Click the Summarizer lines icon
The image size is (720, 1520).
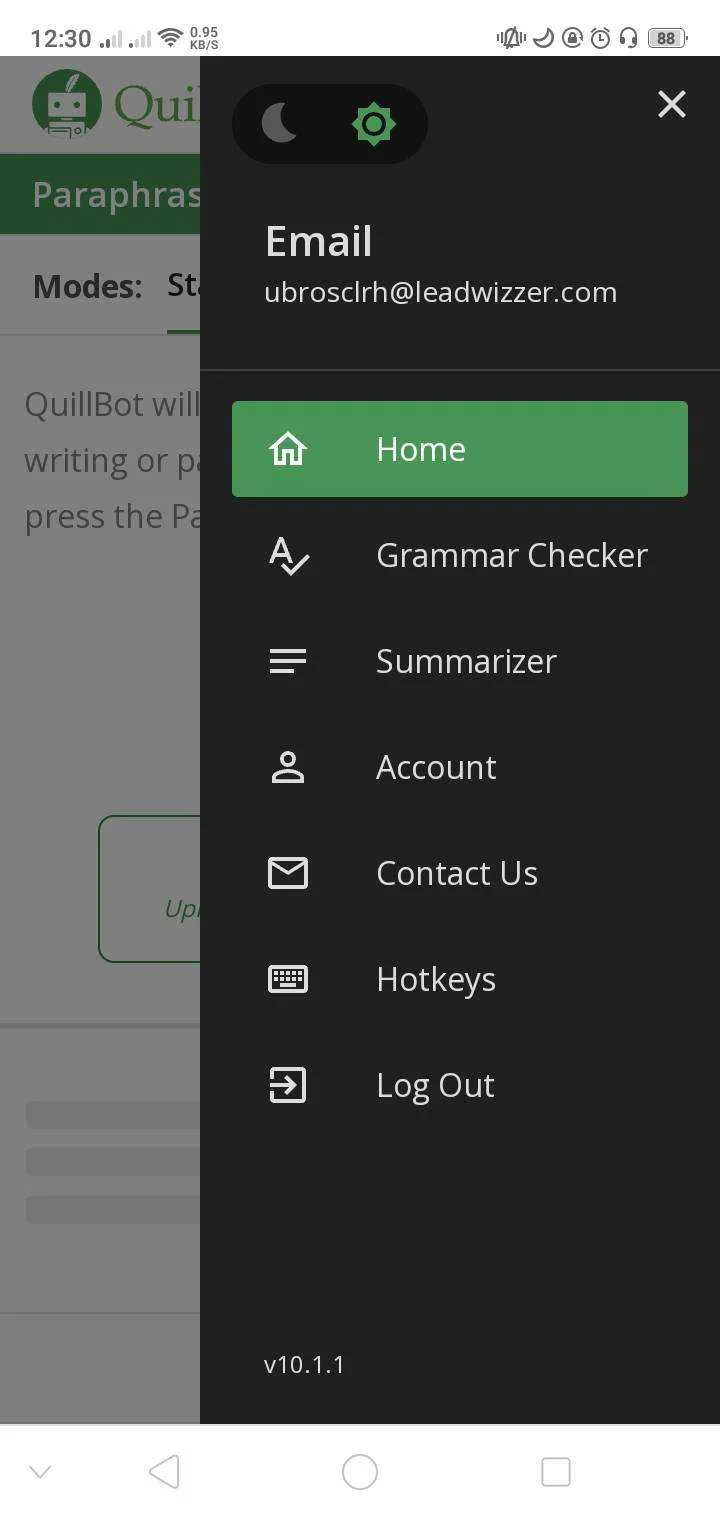(x=288, y=661)
